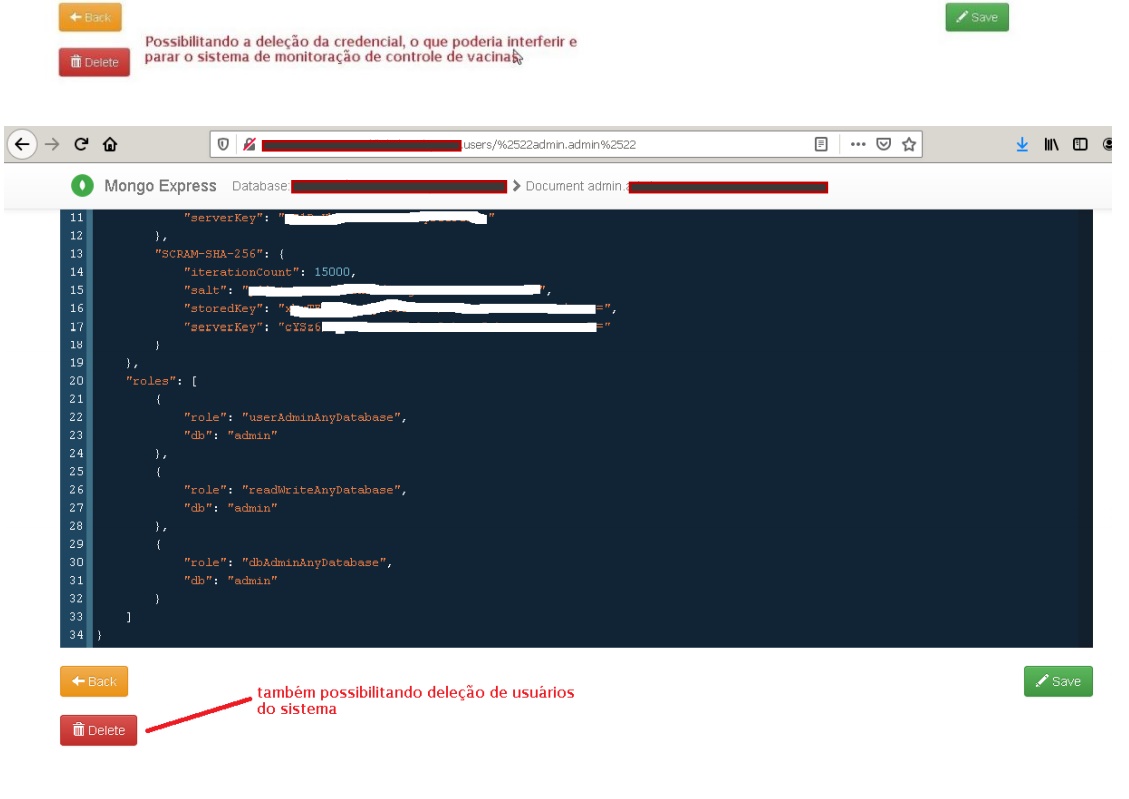
Task: Click "admin" db value on line 27
Action: click(x=252, y=507)
